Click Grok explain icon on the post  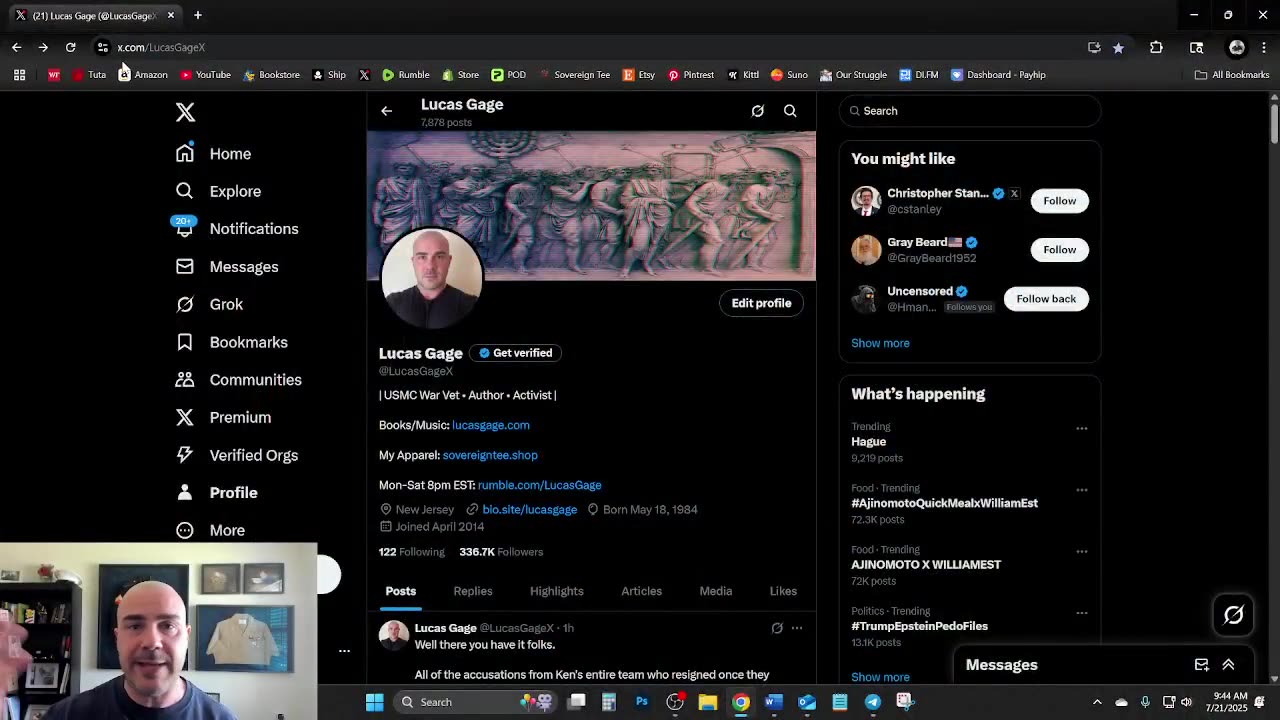coord(777,628)
